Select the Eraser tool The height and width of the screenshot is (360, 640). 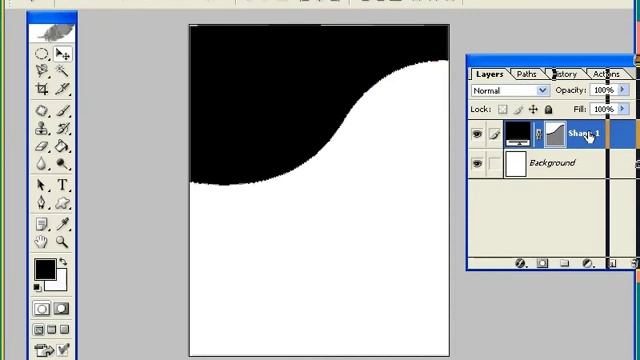click(x=41, y=146)
